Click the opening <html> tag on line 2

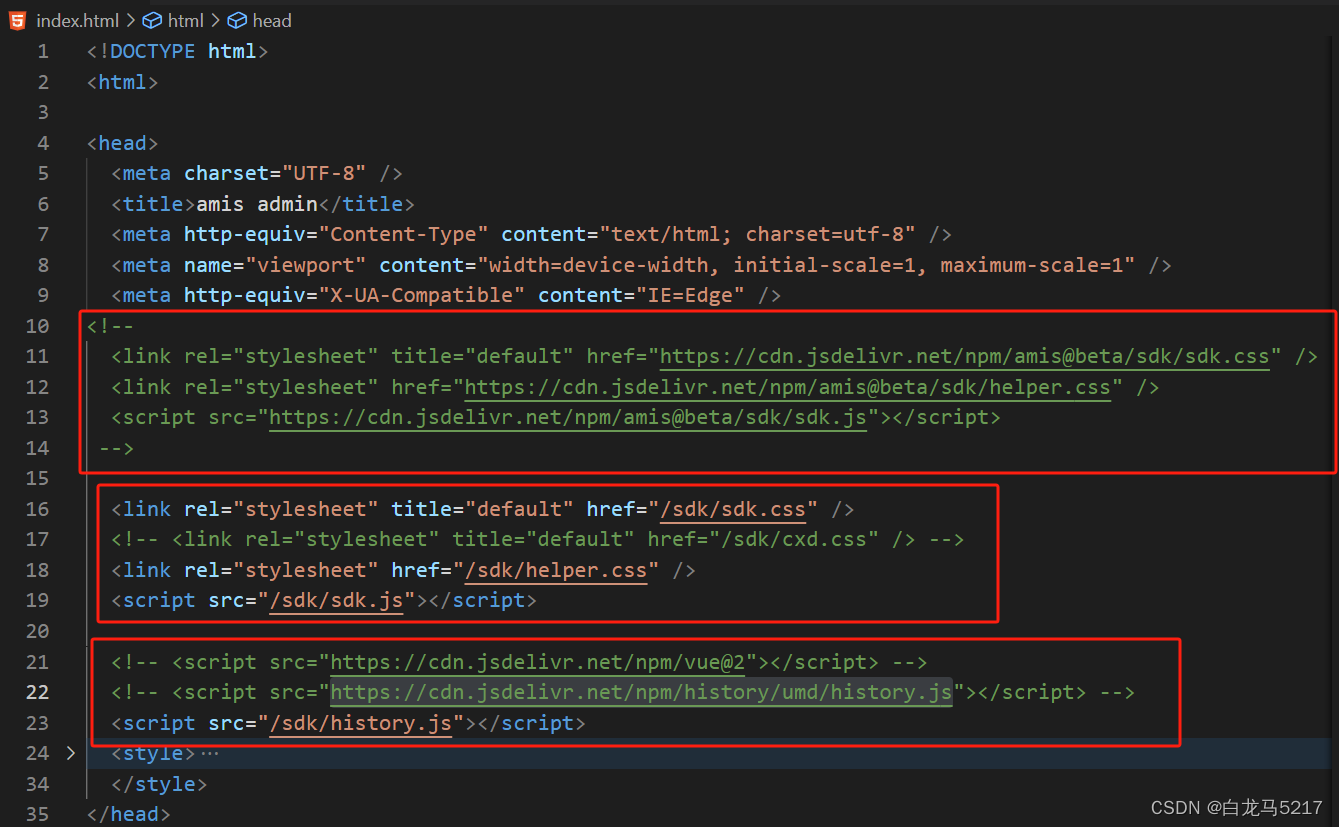123,82
